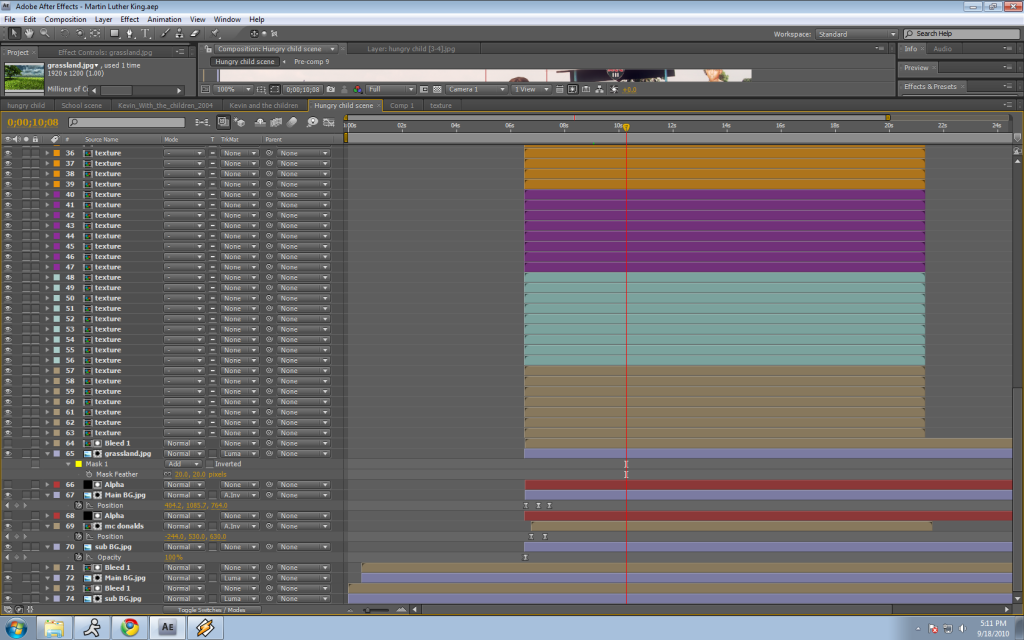
Task: Hide the grassland.jpg layer with its eye icon
Action: click(8, 453)
